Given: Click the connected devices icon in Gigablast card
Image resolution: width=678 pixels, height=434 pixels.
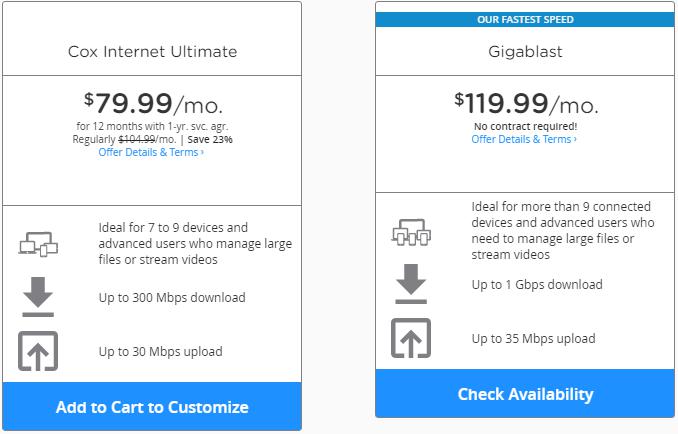Looking at the screenshot, I should [x=410, y=231].
